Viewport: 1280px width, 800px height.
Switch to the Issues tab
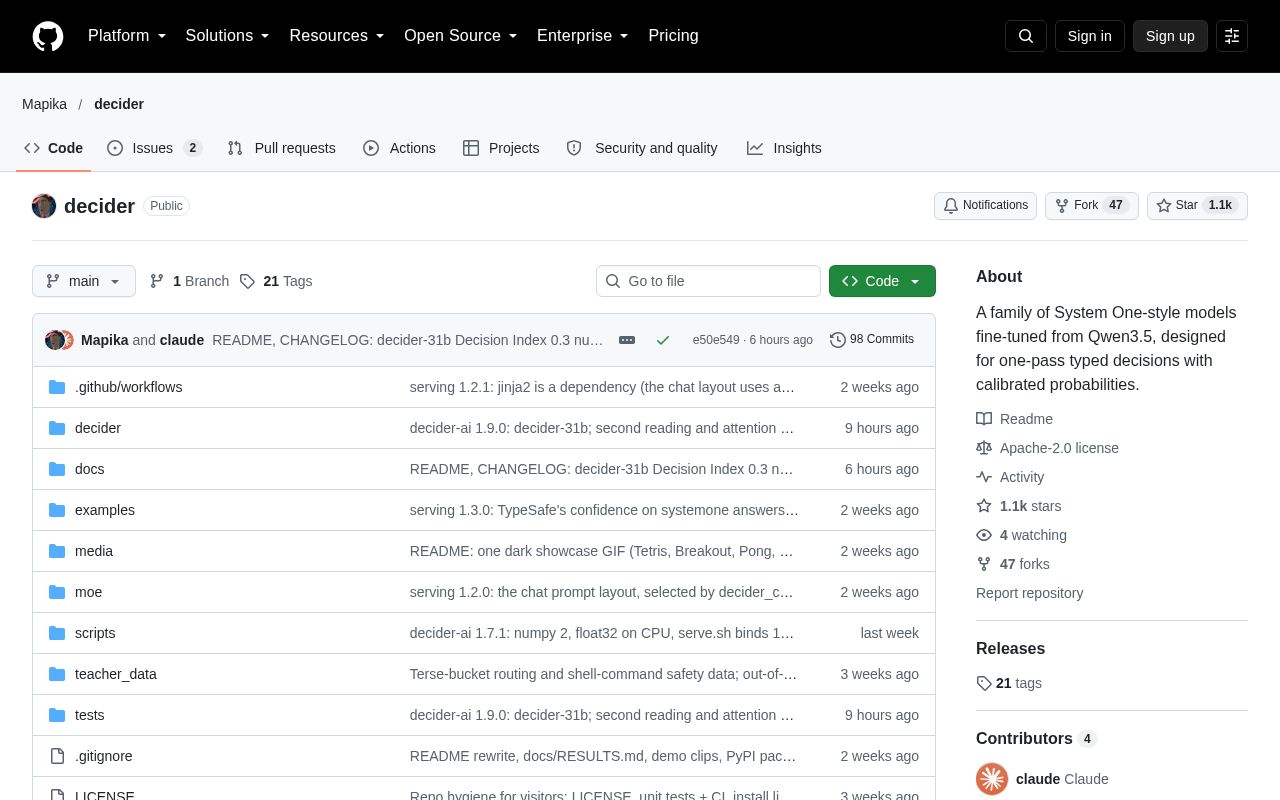(155, 148)
